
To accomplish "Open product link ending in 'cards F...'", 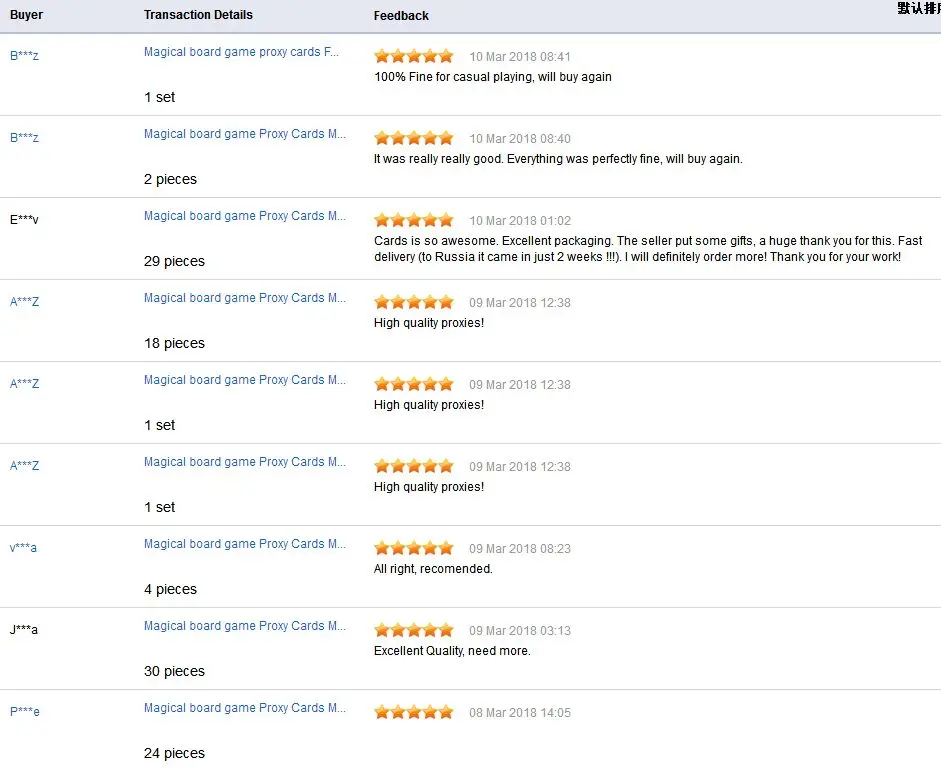I will coord(241,52).
